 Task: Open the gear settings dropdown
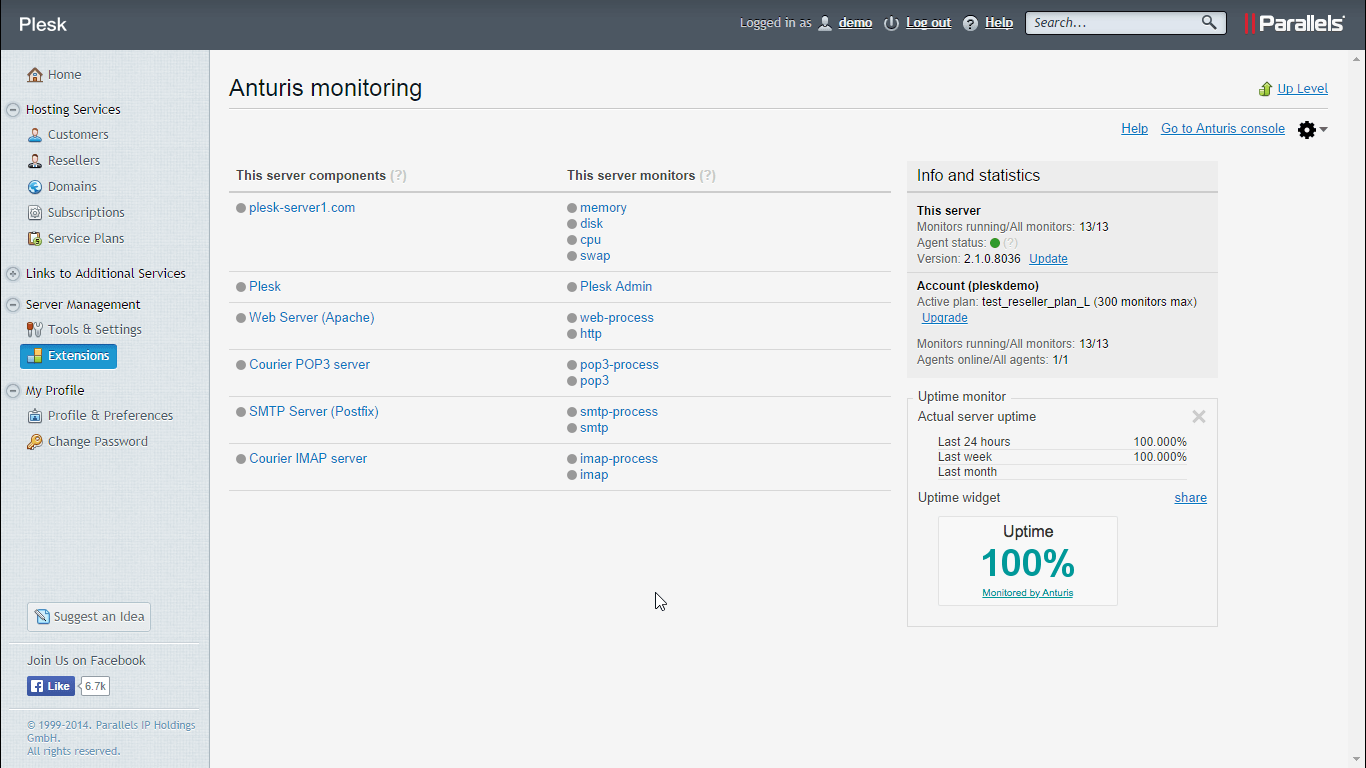(1311, 130)
